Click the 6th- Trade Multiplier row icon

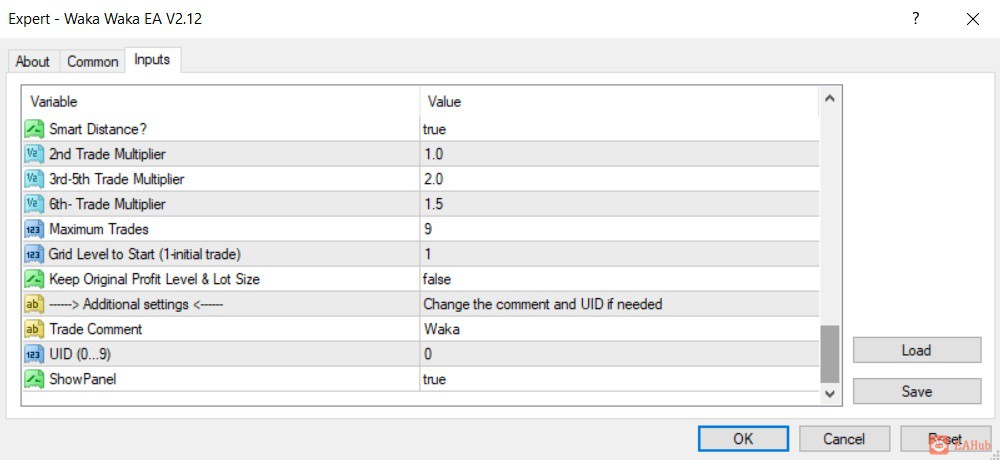point(34,204)
